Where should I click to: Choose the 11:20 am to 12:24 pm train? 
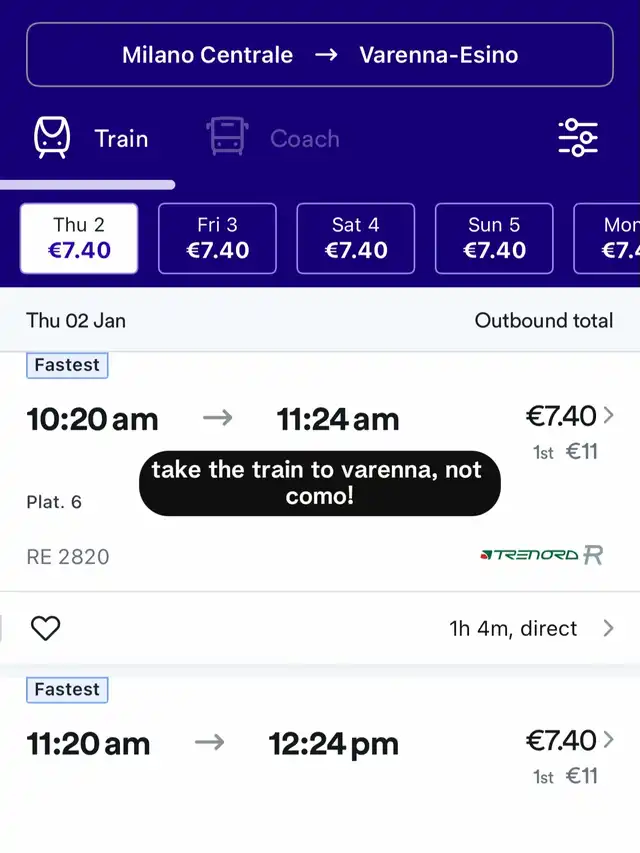[x=212, y=743]
